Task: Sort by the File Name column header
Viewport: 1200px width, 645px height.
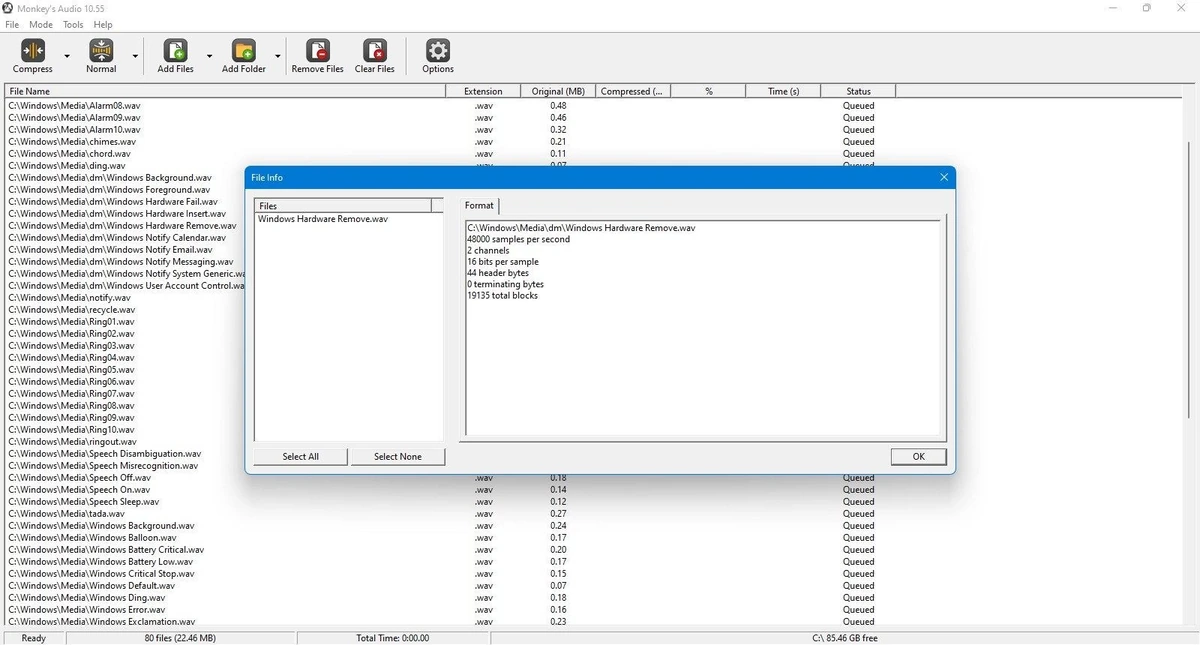Action: (x=225, y=91)
